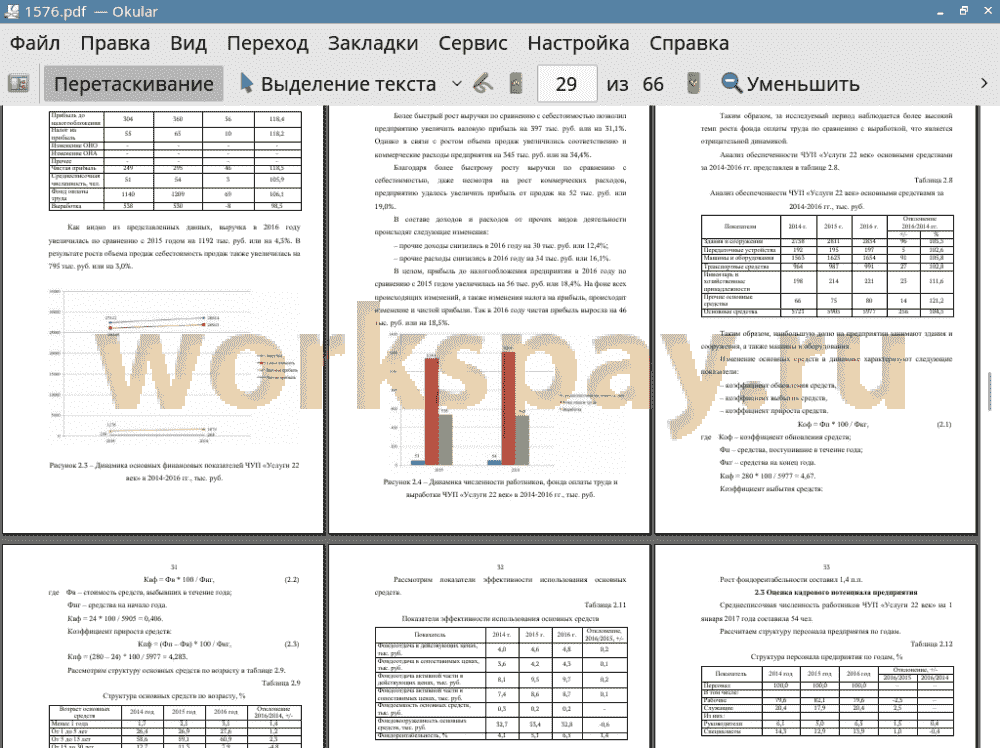Open the Справка menu

pyautogui.click(x=689, y=43)
